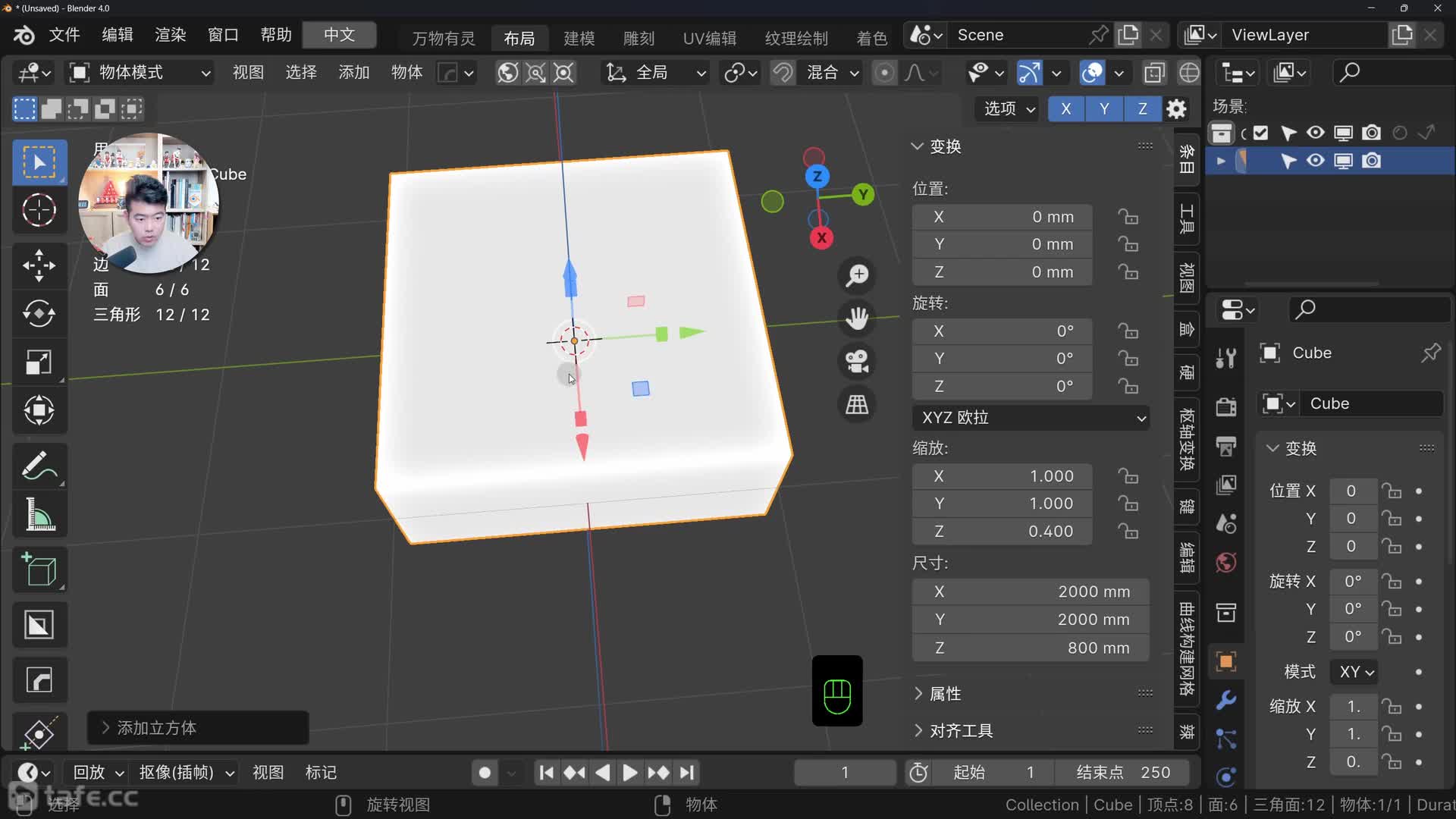Click the 选项 options button
The image size is (1456, 819).
click(x=1008, y=108)
